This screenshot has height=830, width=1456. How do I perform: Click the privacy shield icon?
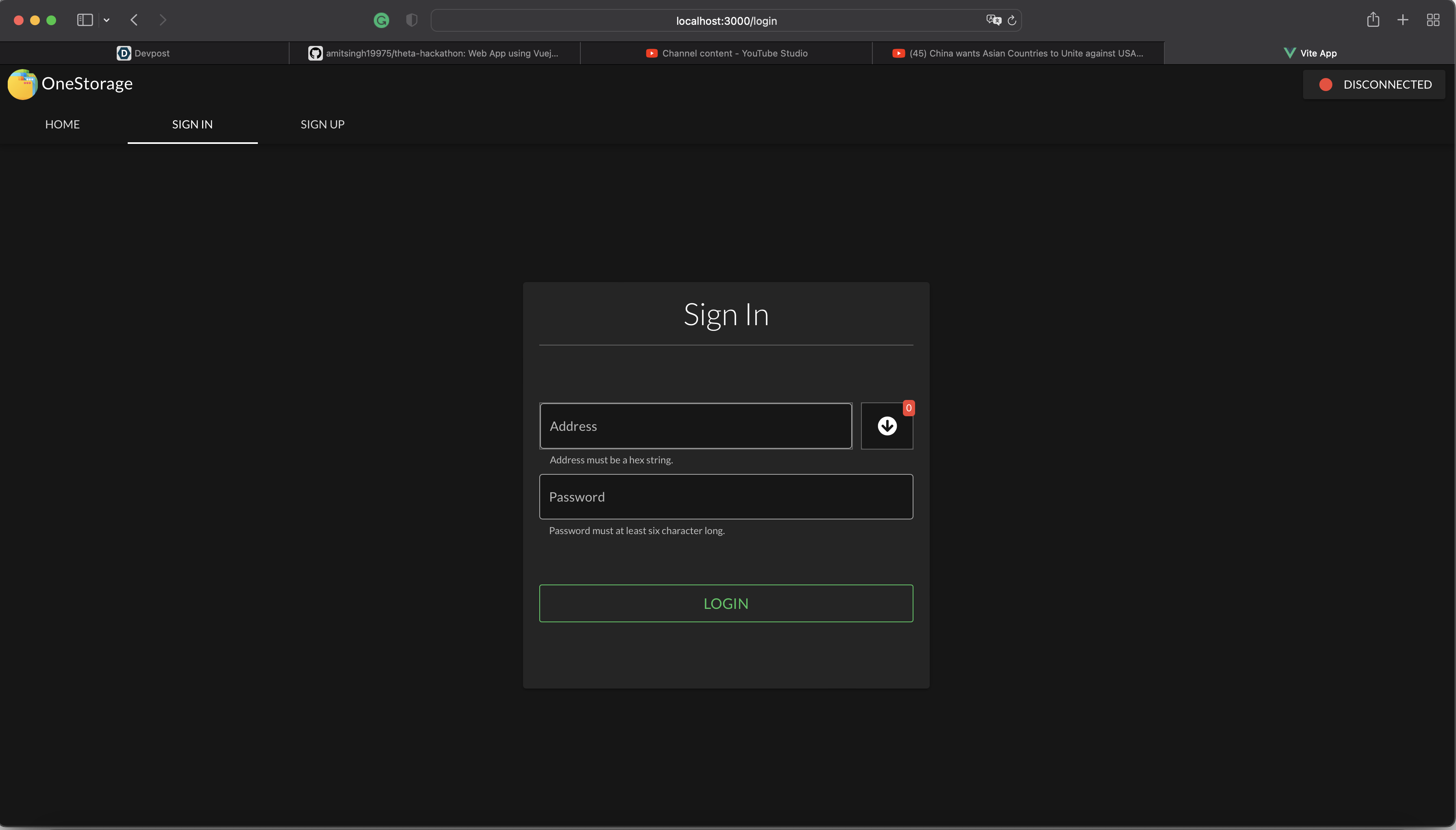[x=411, y=20]
